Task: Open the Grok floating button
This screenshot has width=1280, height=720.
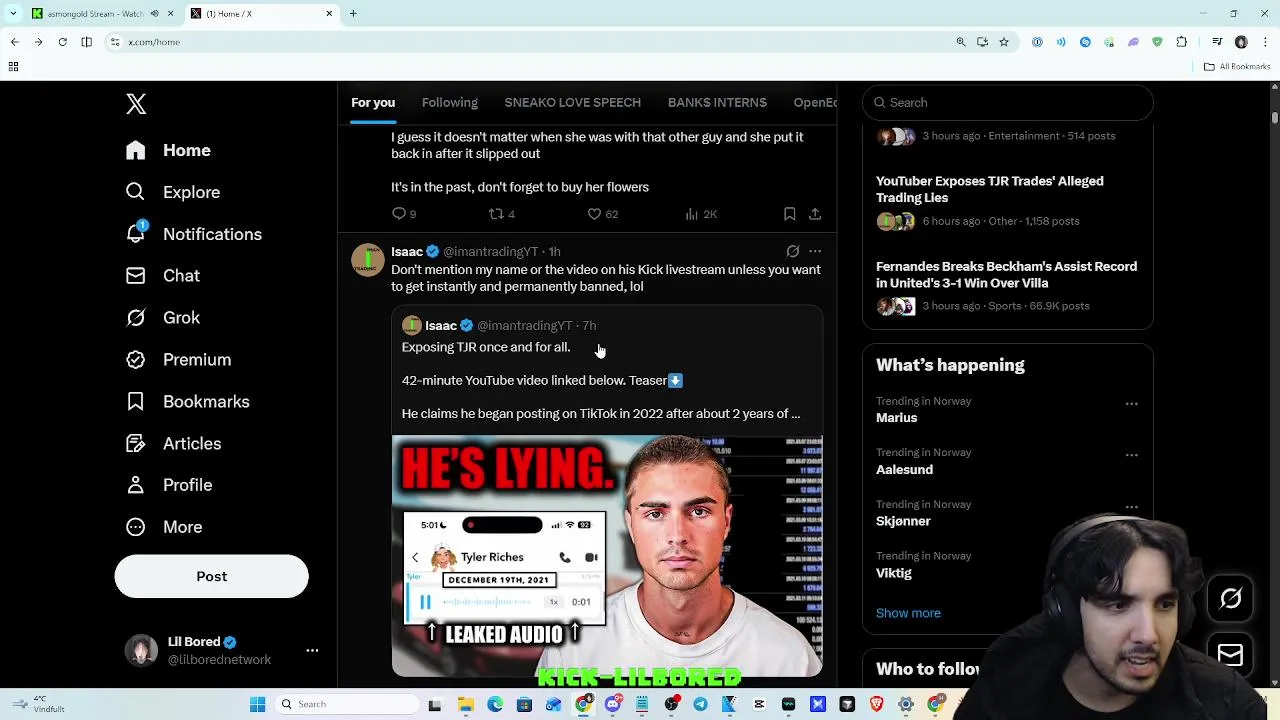Action: [x=1230, y=599]
